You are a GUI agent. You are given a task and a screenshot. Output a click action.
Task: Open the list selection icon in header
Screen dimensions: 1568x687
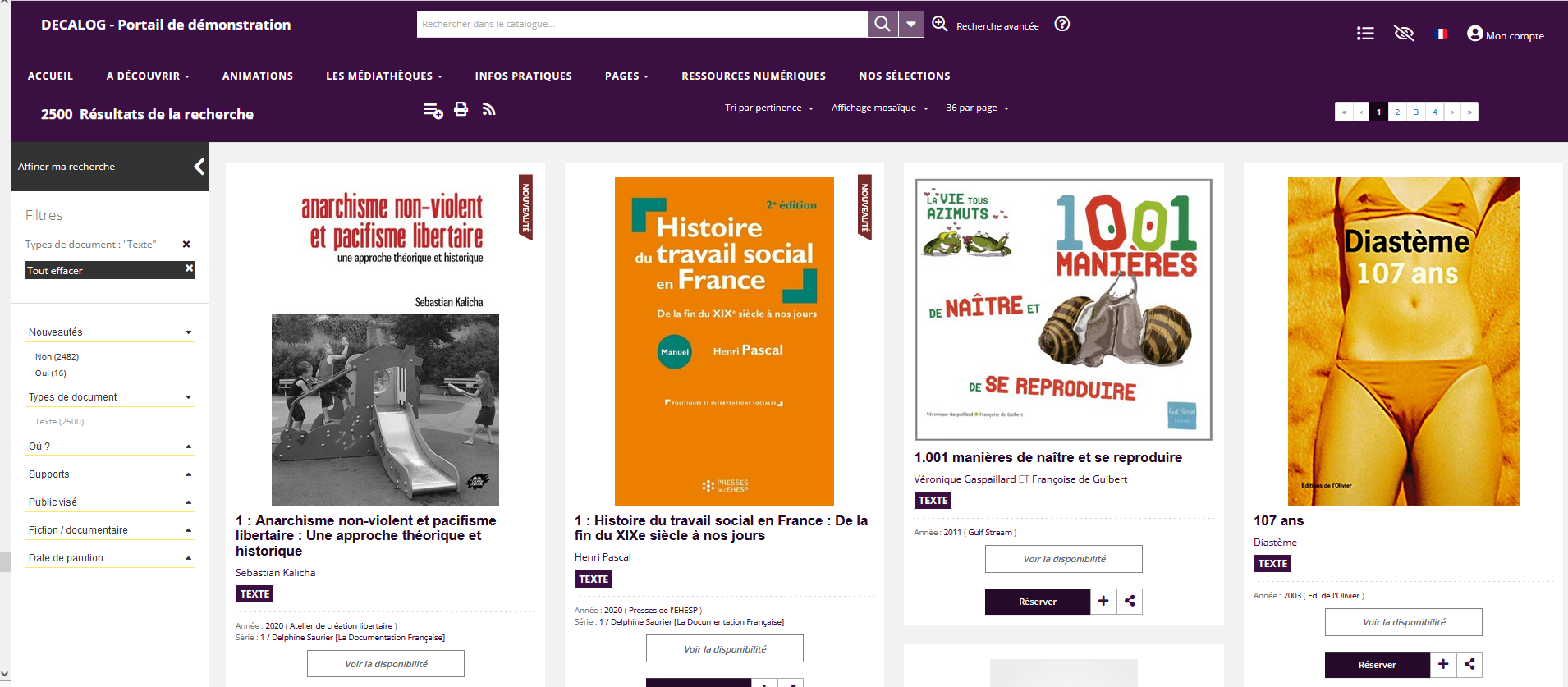pyautogui.click(x=1365, y=34)
